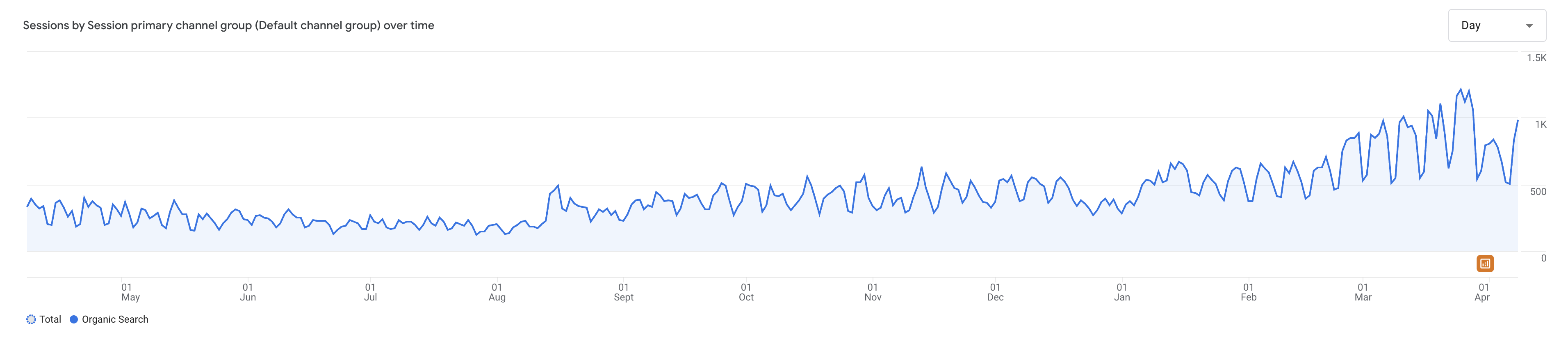Click the 01 Jun axis label

click(248, 292)
